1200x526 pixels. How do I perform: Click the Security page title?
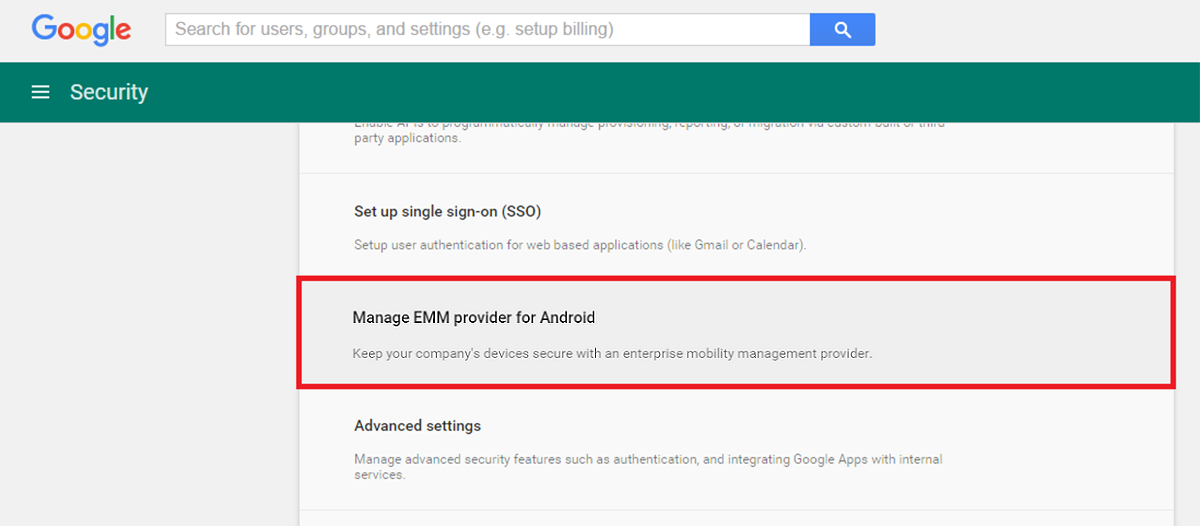point(109,92)
